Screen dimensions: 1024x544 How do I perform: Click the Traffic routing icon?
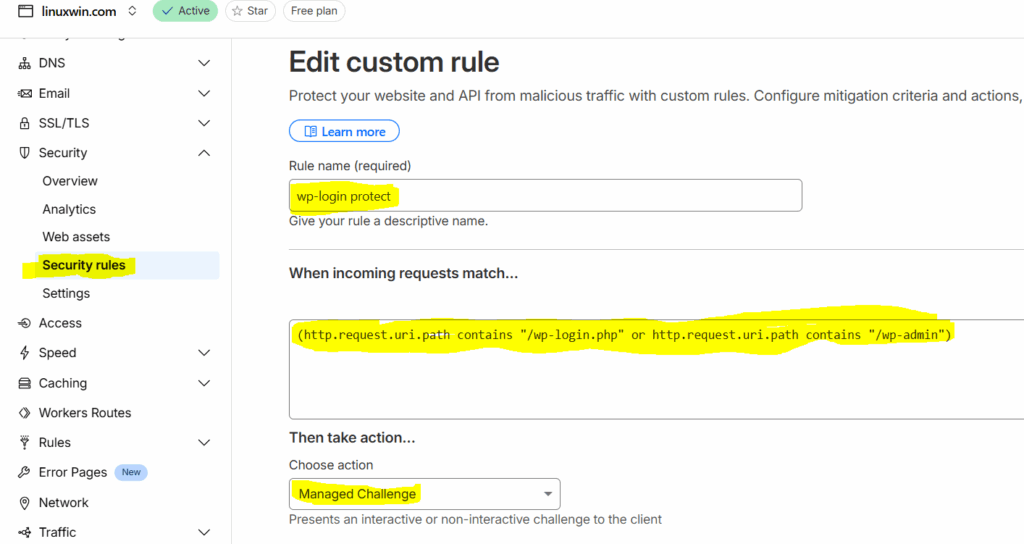pyautogui.click(x=24, y=533)
